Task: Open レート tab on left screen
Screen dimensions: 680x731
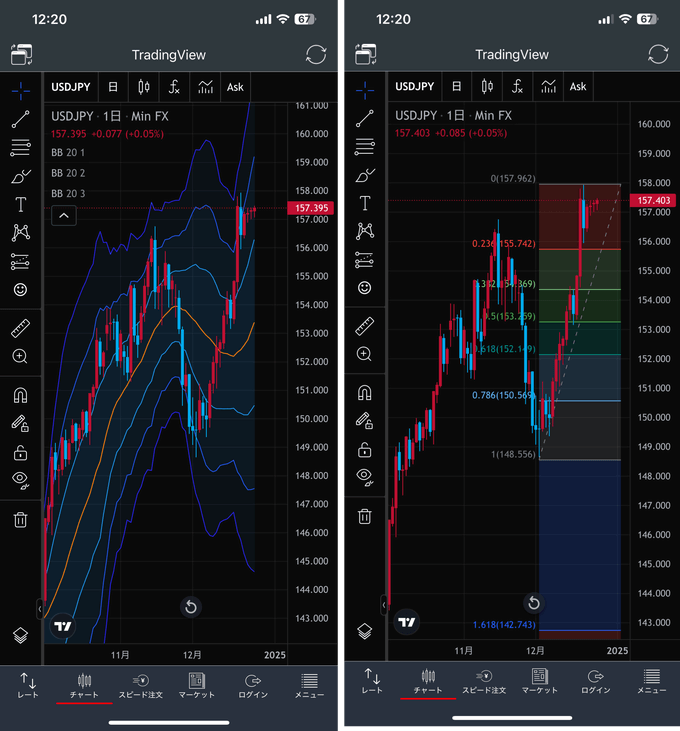Action: pos(28,686)
